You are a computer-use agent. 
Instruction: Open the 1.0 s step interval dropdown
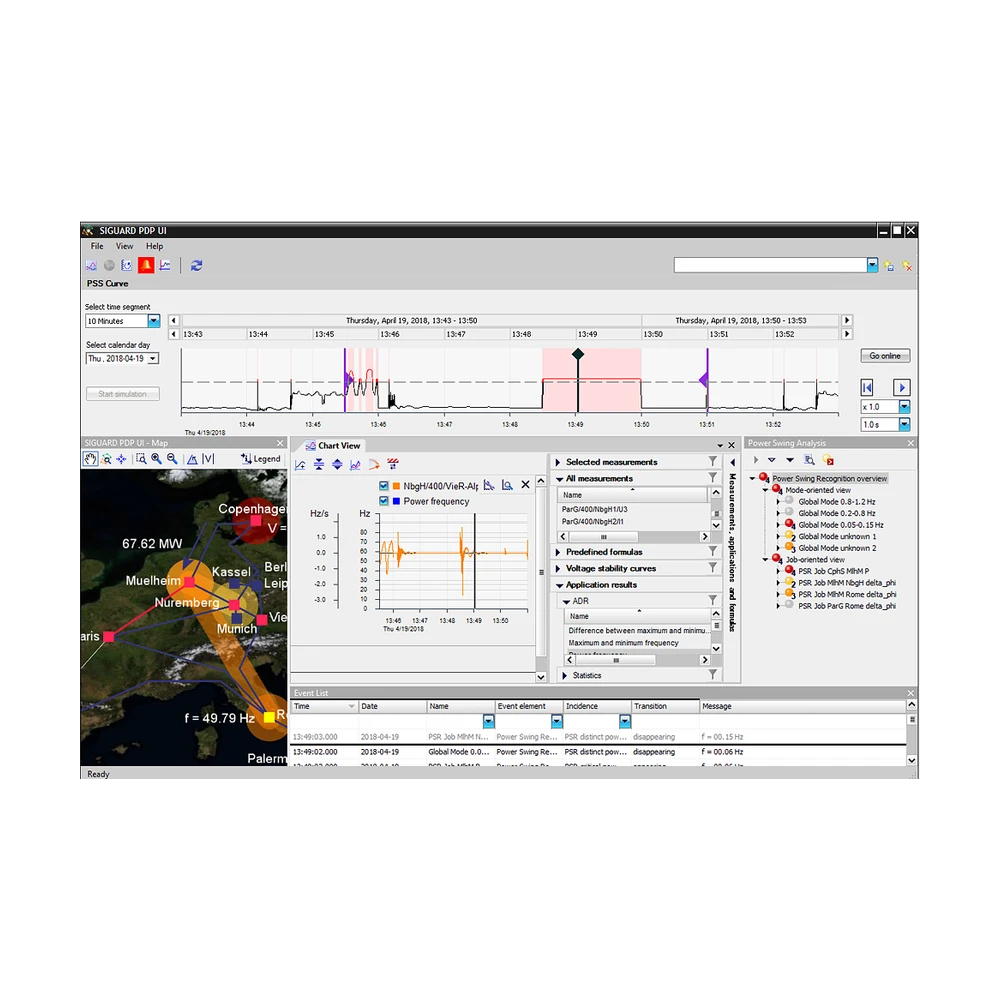[904, 424]
